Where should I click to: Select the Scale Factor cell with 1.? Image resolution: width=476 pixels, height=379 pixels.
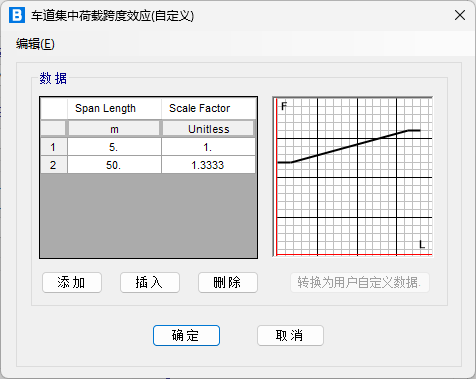[208, 147]
